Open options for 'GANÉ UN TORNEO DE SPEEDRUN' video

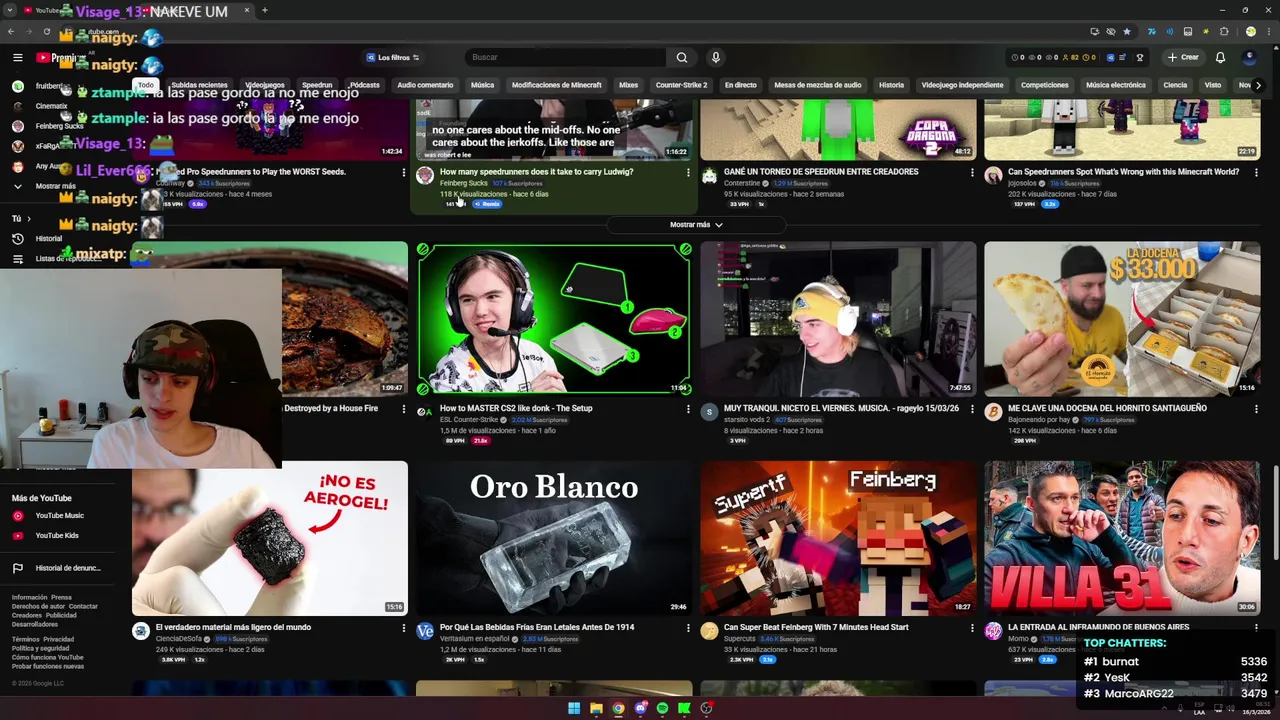(972, 173)
